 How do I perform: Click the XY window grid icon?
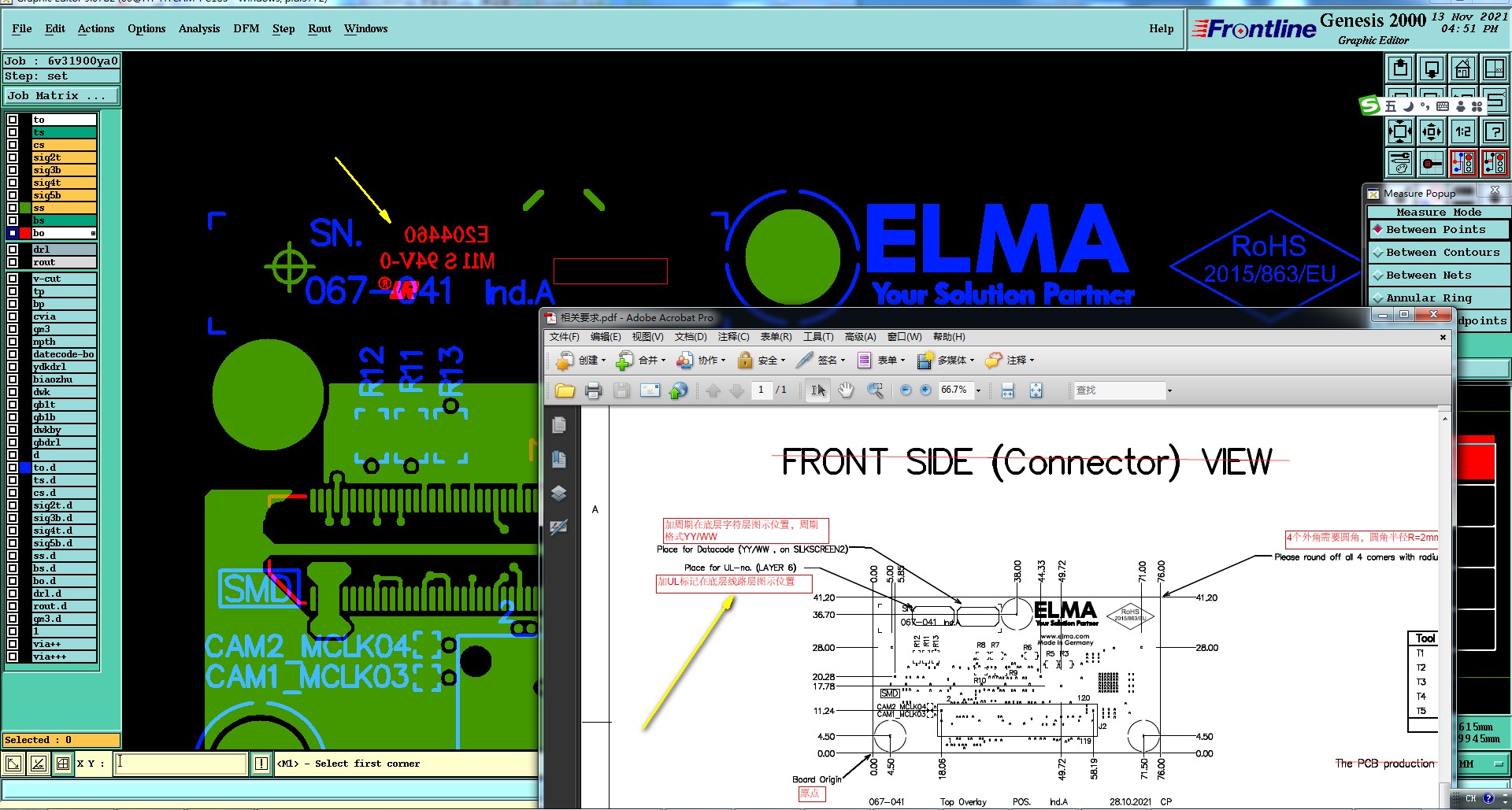pos(1494,68)
